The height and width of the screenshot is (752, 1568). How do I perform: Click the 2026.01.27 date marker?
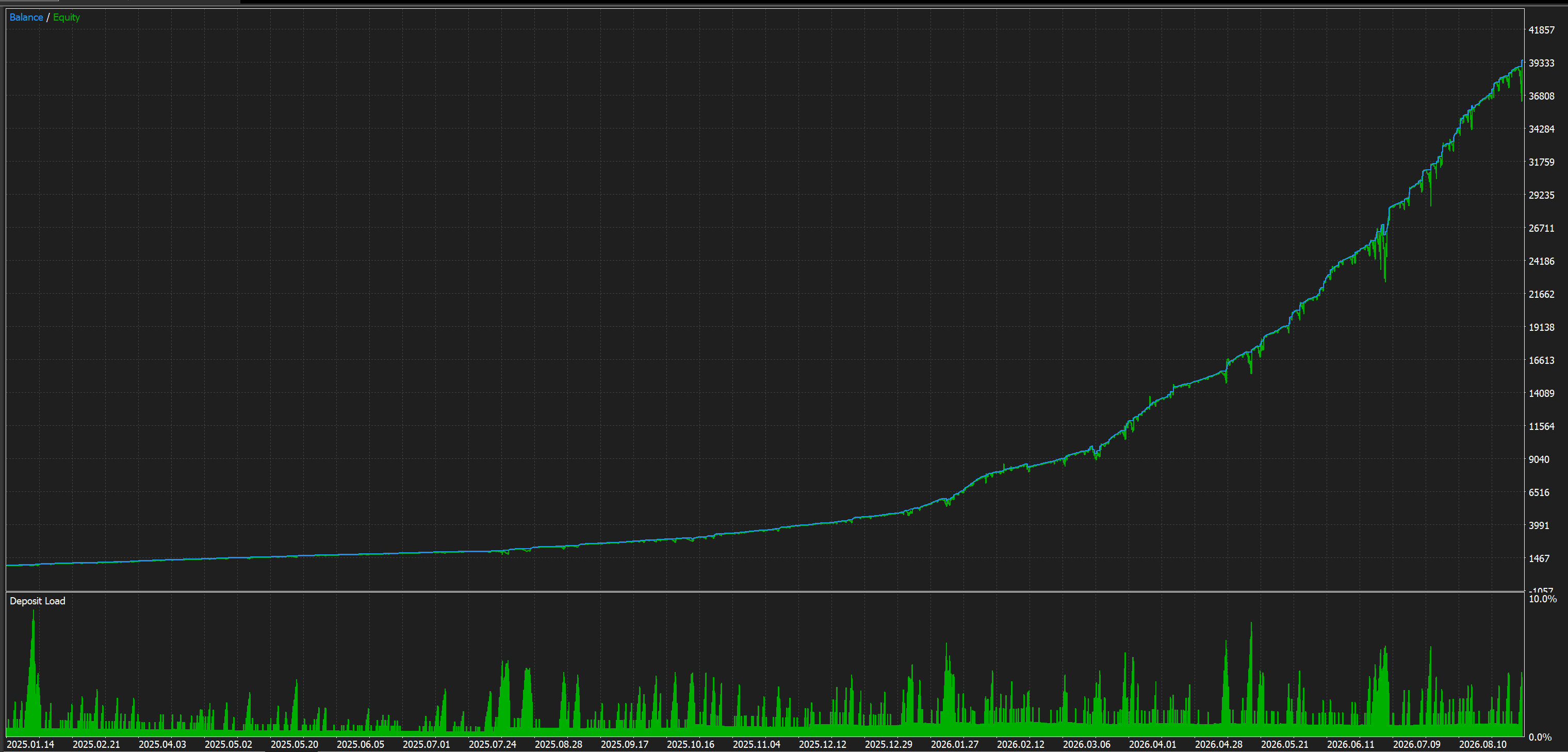[954, 744]
